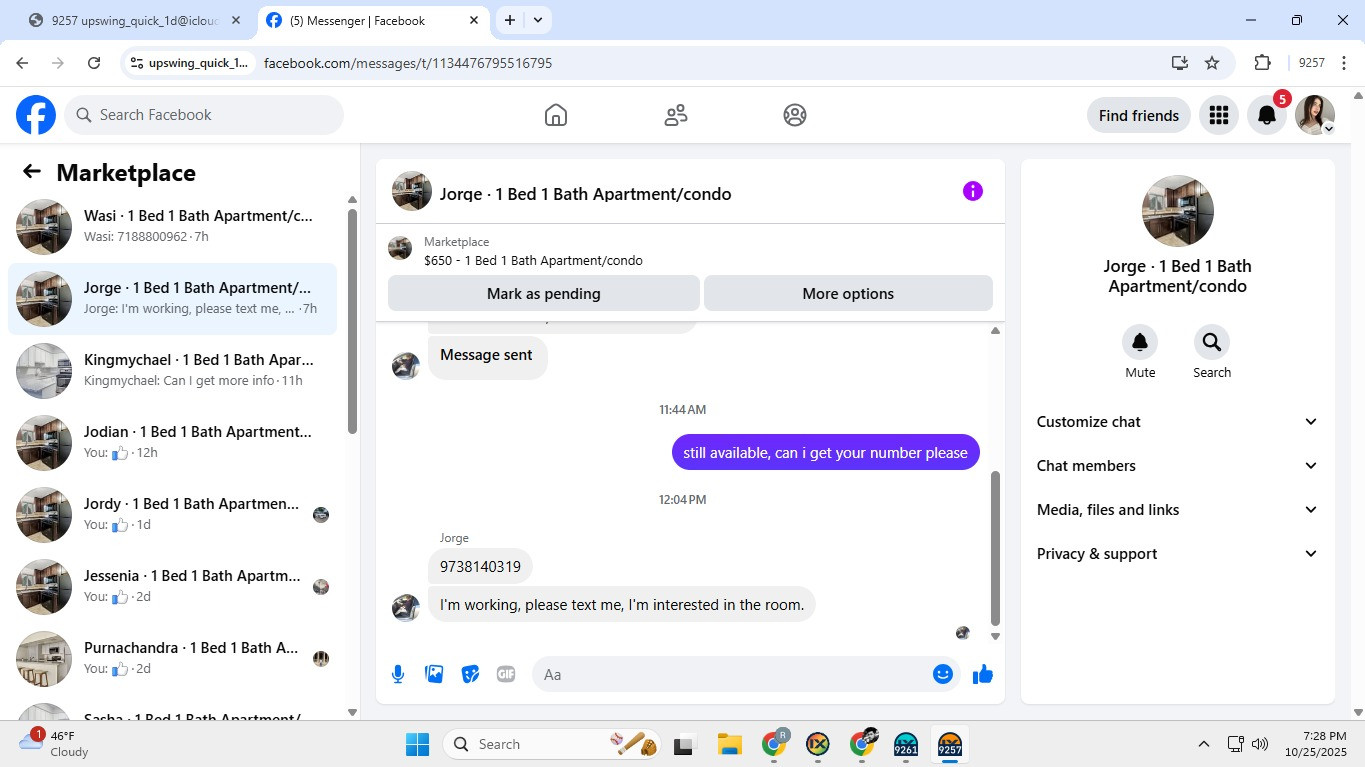View site information icon in address bar
The width and height of the screenshot is (1365, 767).
click(137, 63)
